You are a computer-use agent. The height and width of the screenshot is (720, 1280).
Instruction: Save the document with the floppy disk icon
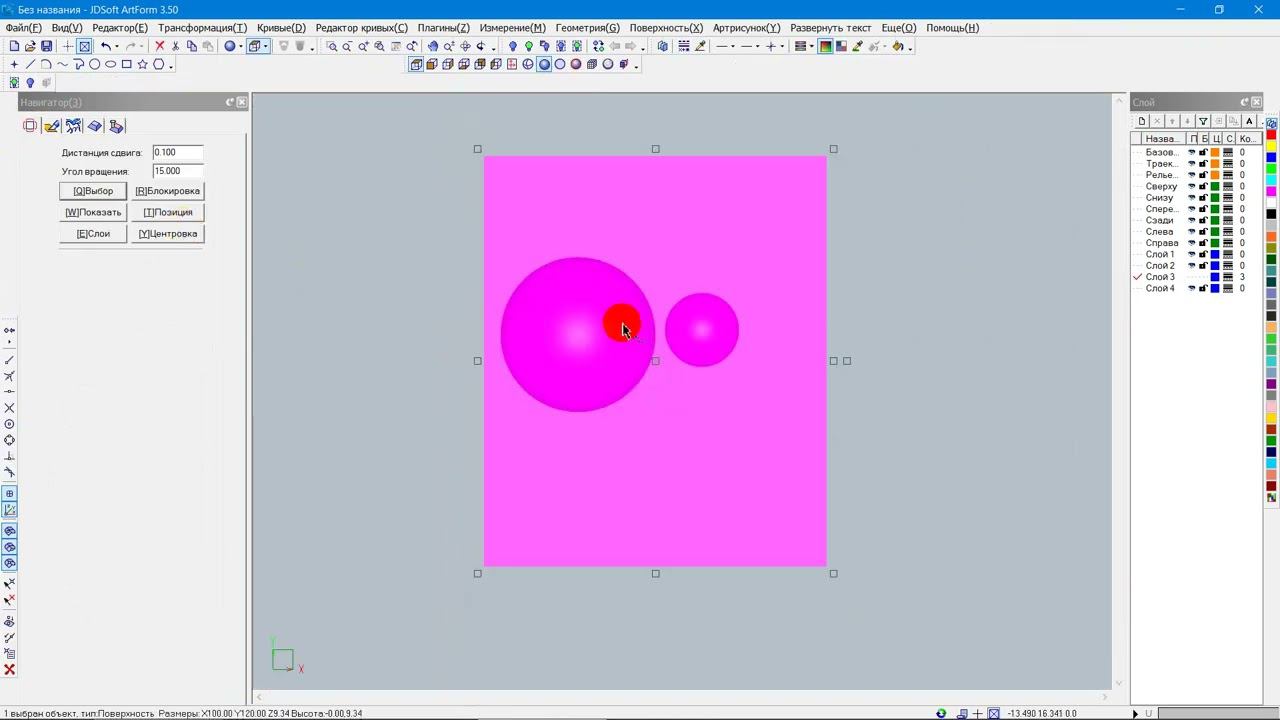46,46
